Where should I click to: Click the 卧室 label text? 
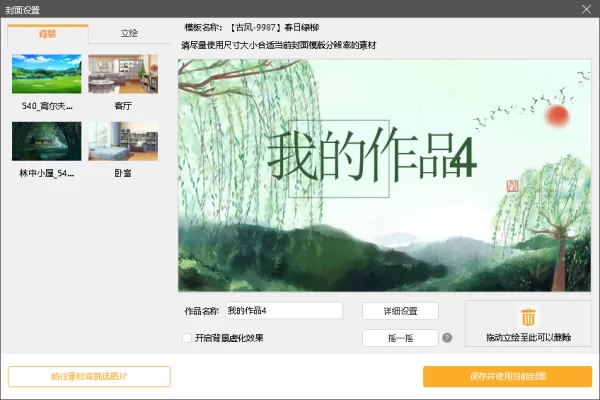123,173
